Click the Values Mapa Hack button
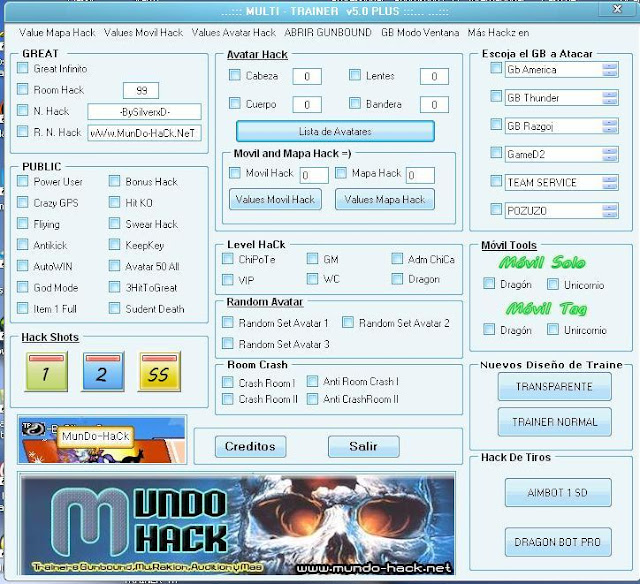Viewport: 640px width, 584px height. click(384, 200)
